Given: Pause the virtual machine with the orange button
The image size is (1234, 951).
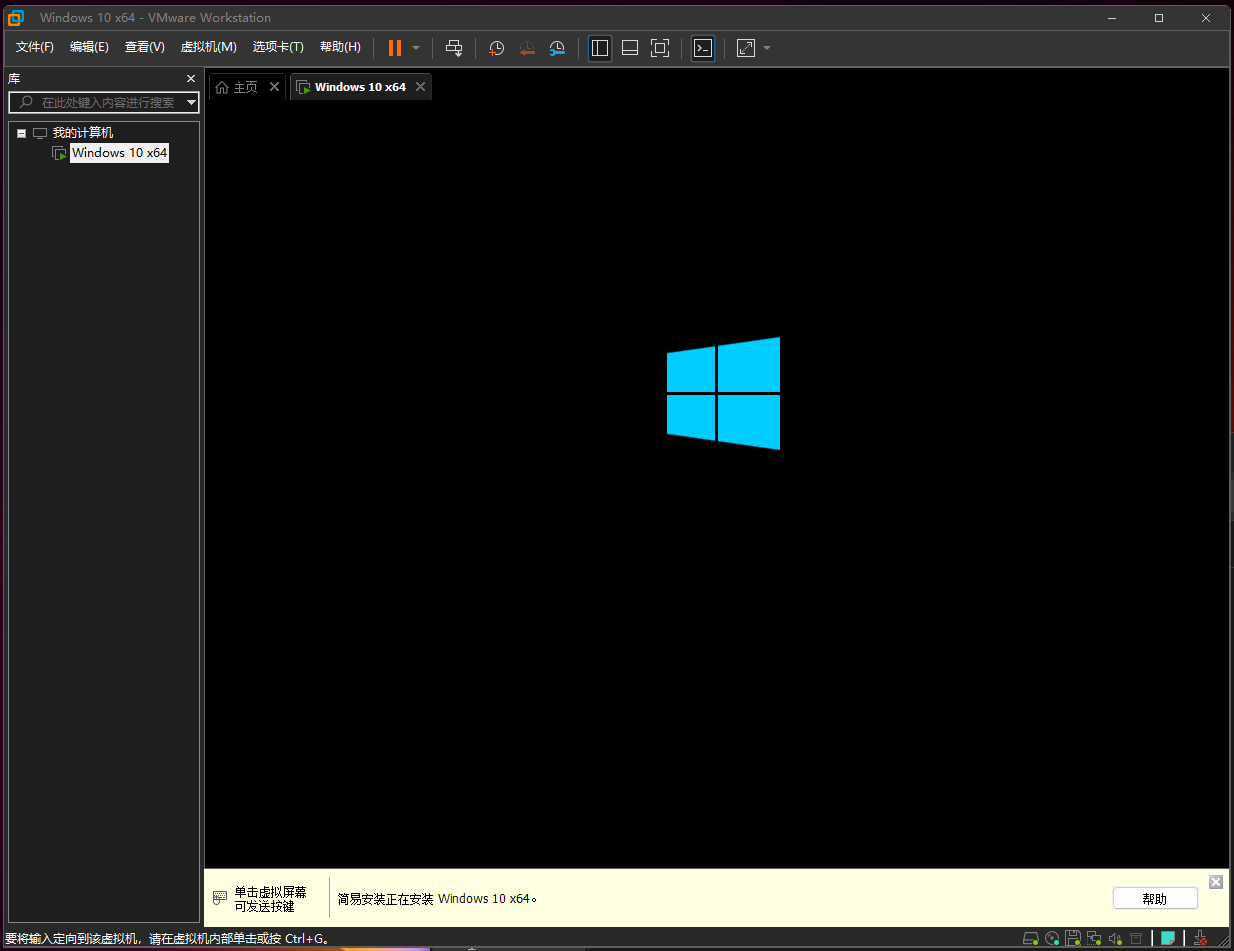Looking at the screenshot, I should point(394,48).
